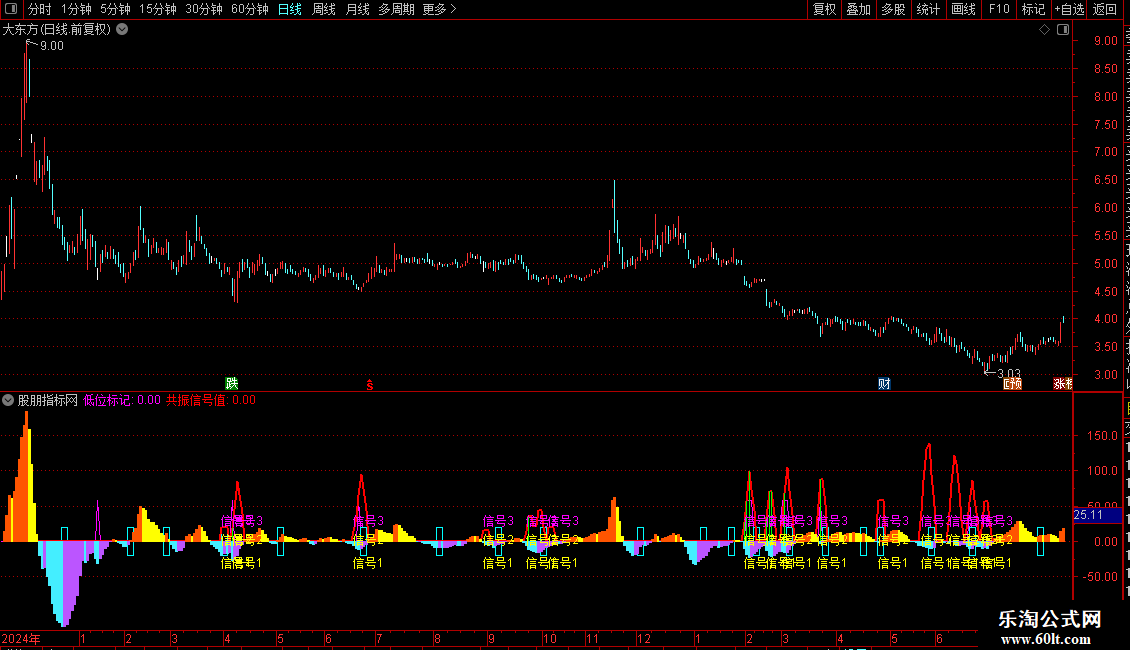Click month 12 on the time axis
Viewport: 1130px width, 650px height.
click(644, 639)
